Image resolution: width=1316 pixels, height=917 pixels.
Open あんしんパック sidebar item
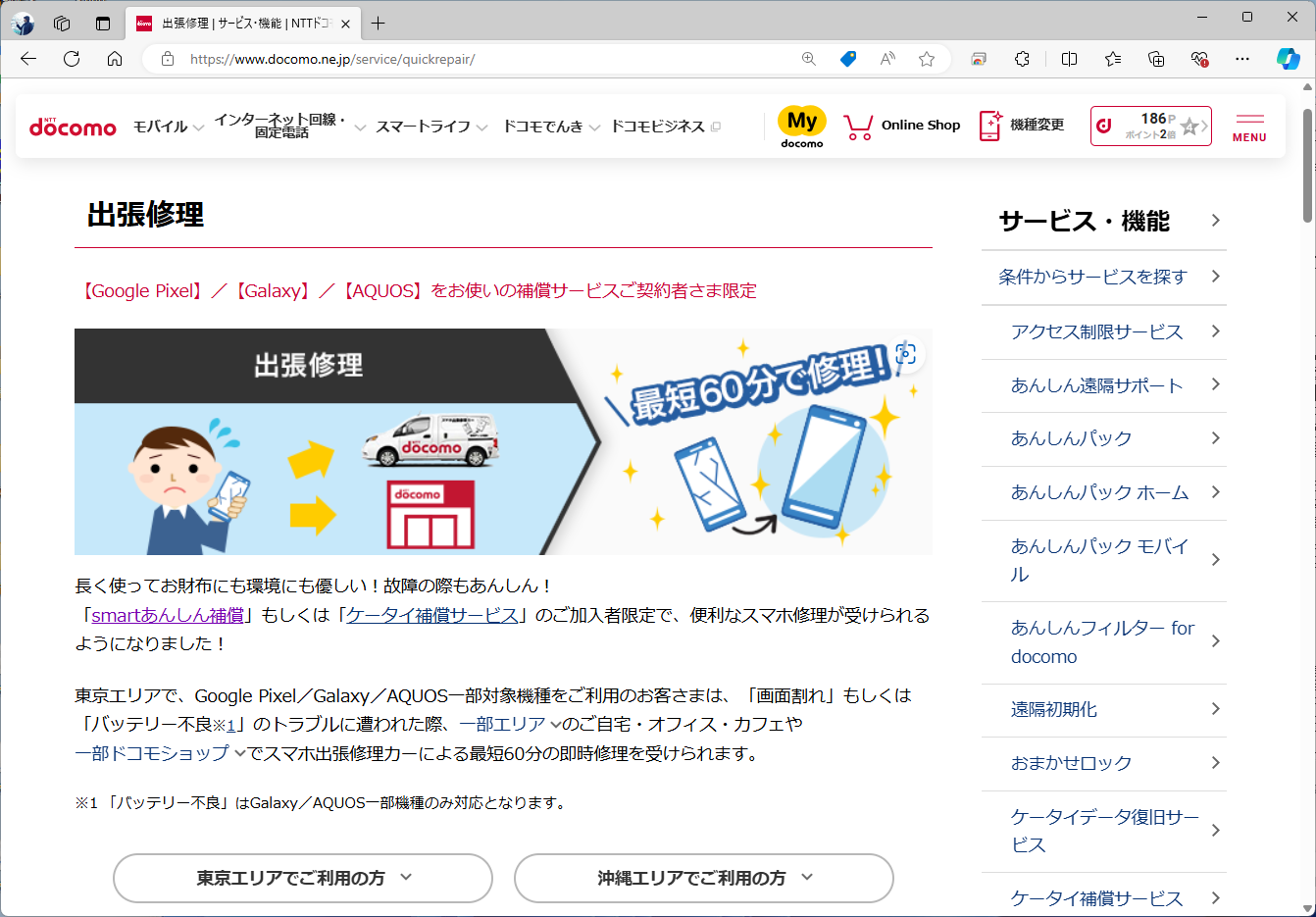[x=1104, y=438]
